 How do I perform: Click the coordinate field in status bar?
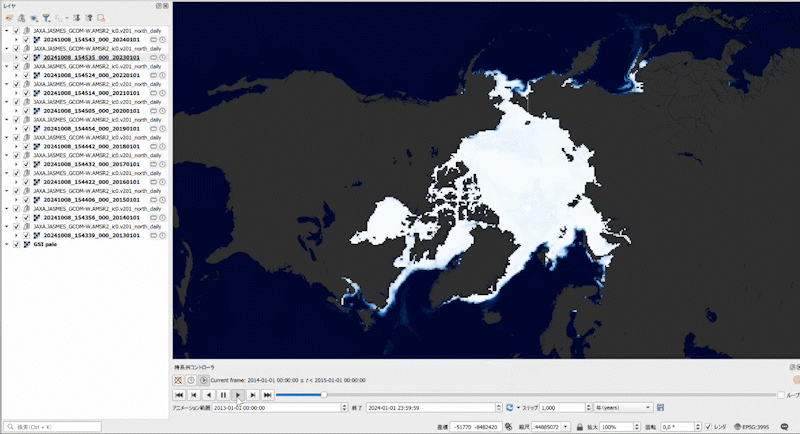[x=476, y=427]
